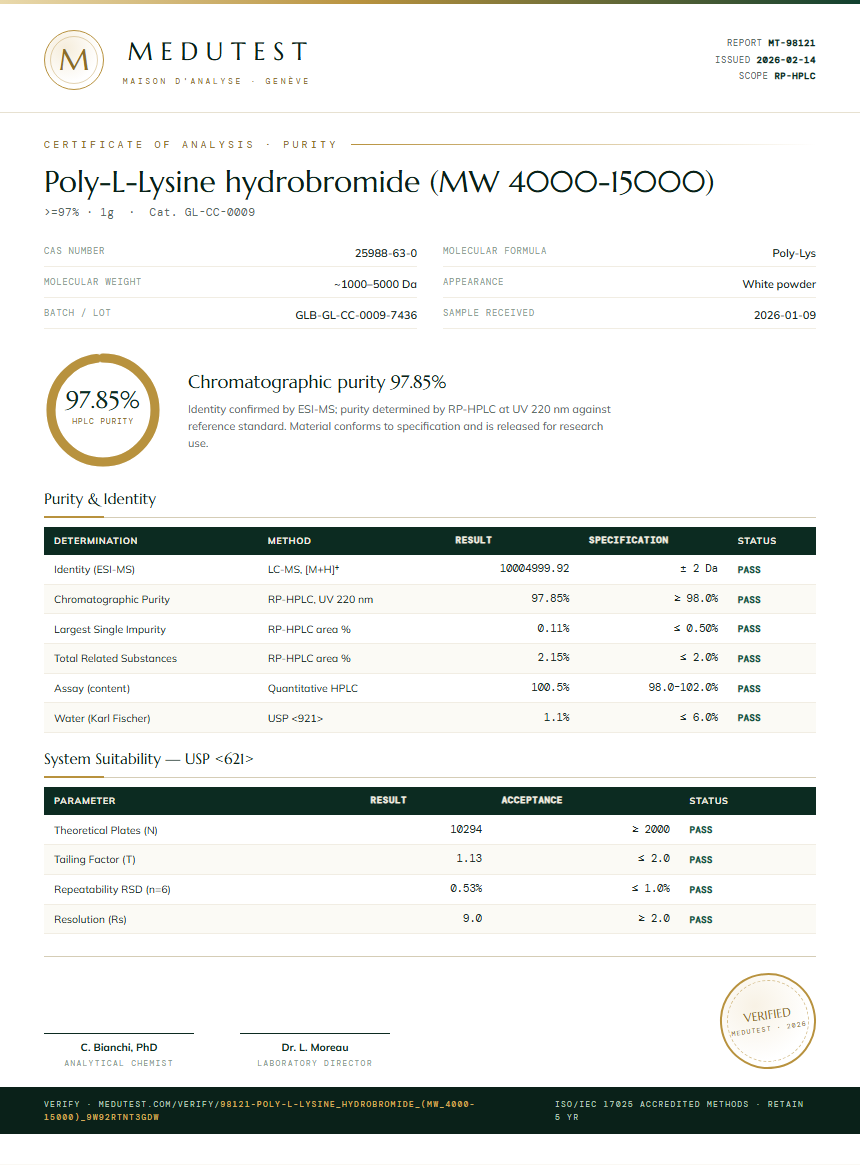Click the METHOD column header

[x=289, y=541]
